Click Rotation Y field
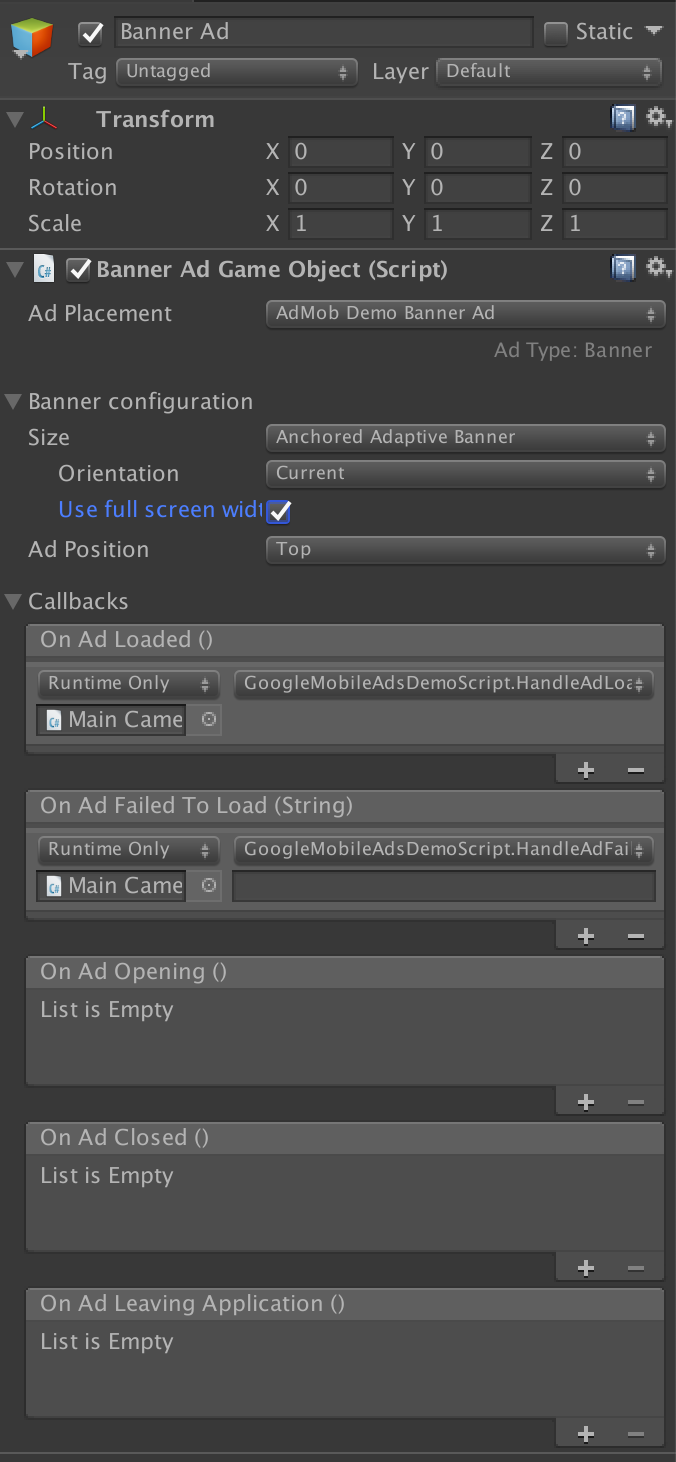 pyautogui.click(x=478, y=188)
